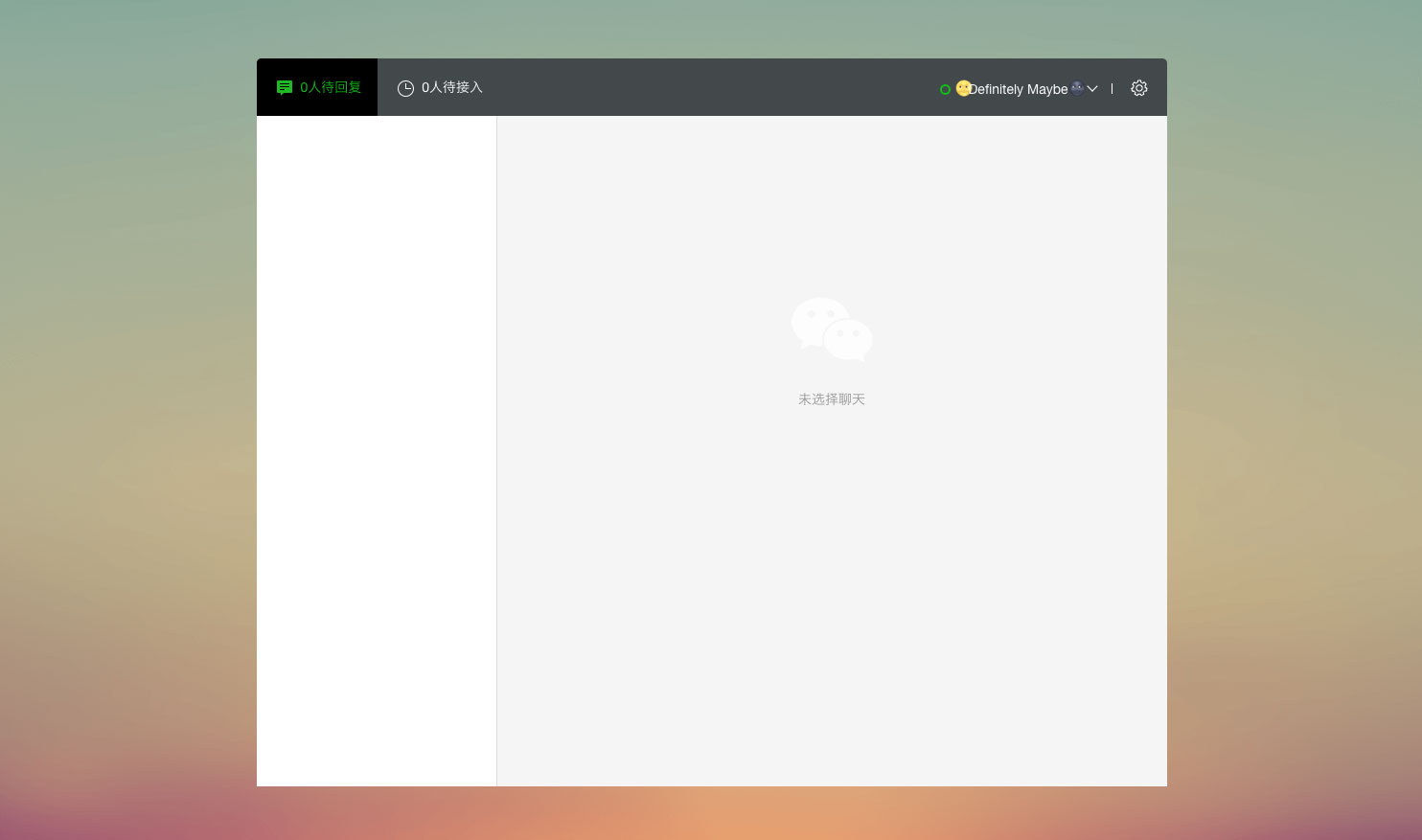Image resolution: width=1422 pixels, height=840 pixels.
Task: Open settings via the gear icon
Action: (1138, 88)
